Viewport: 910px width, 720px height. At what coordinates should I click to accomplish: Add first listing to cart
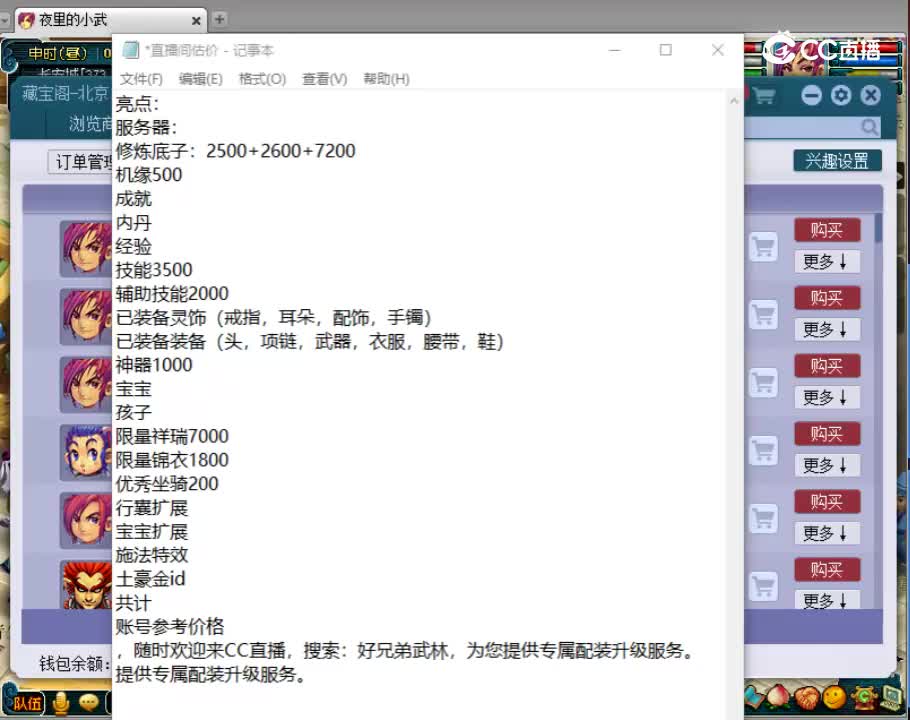click(x=763, y=247)
